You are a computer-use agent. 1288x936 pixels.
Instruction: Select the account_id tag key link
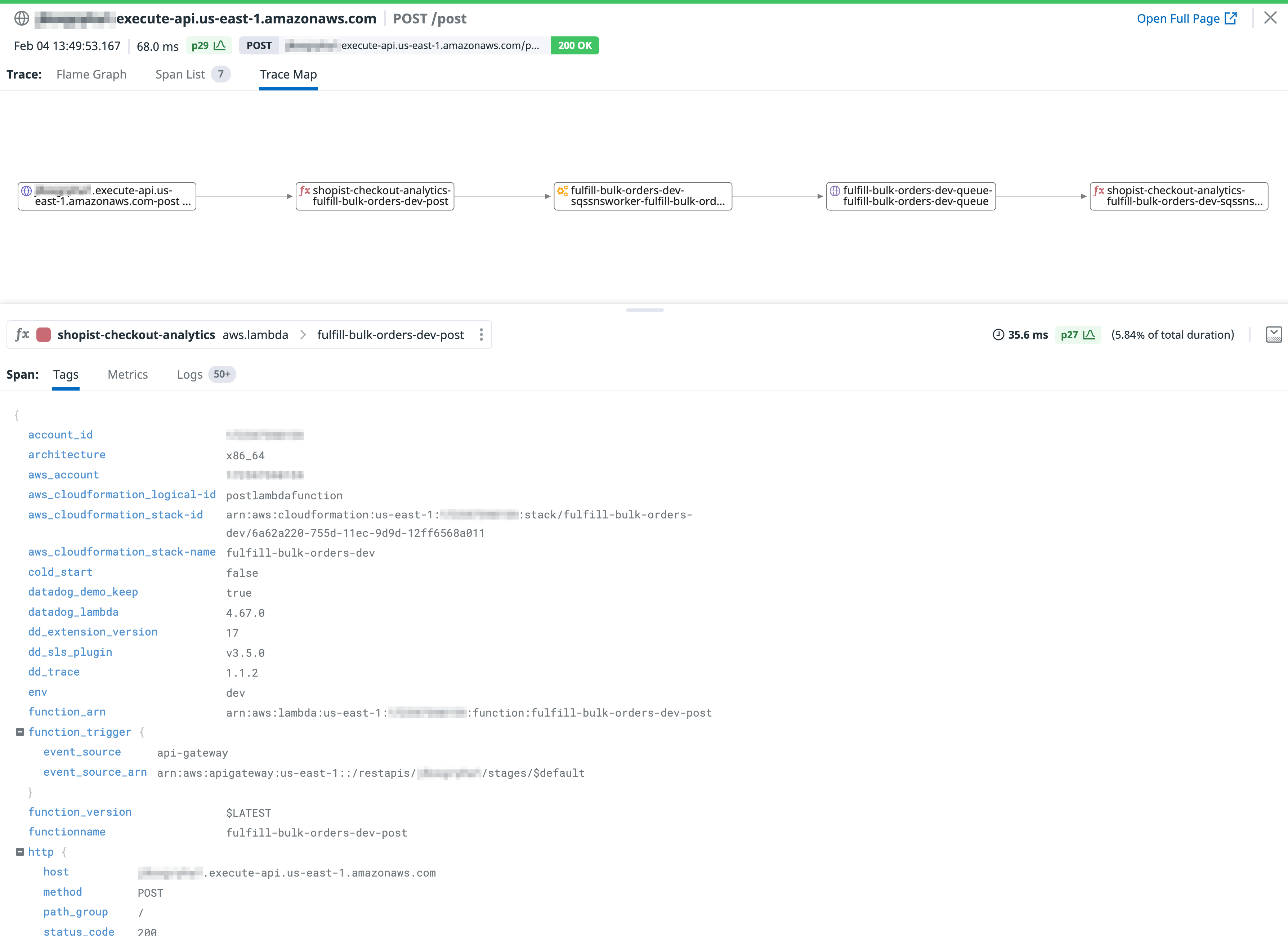(x=60, y=434)
